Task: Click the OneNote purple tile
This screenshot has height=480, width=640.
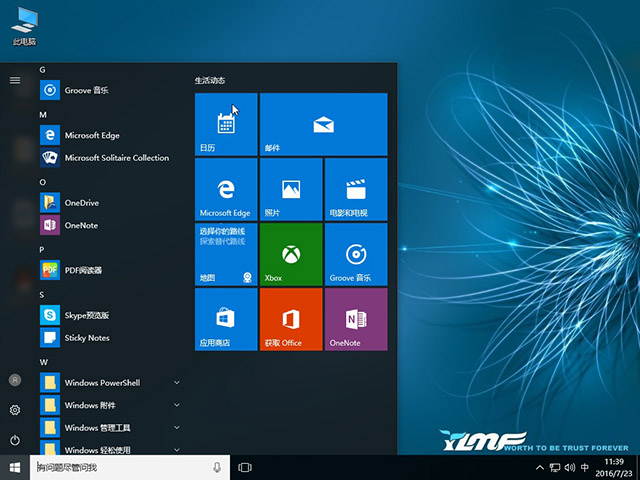Action: 355,319
